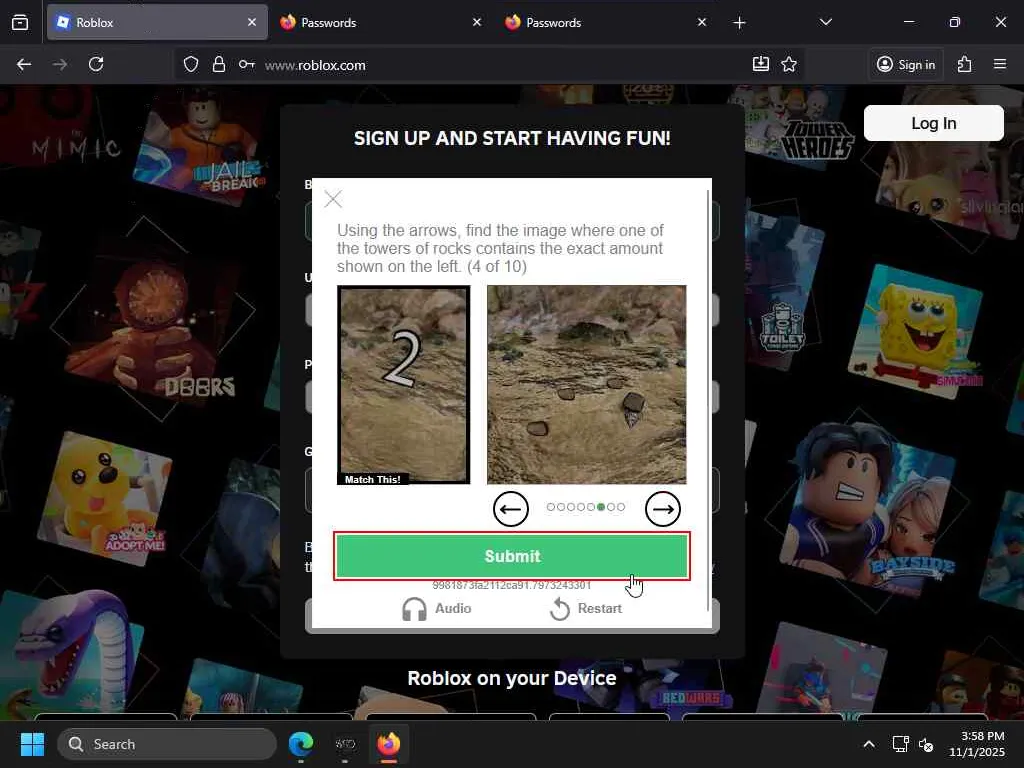Open the saved passwords key icon
Image resolution: width=1024 pixels, height=768 pixels.
(246, 64)
